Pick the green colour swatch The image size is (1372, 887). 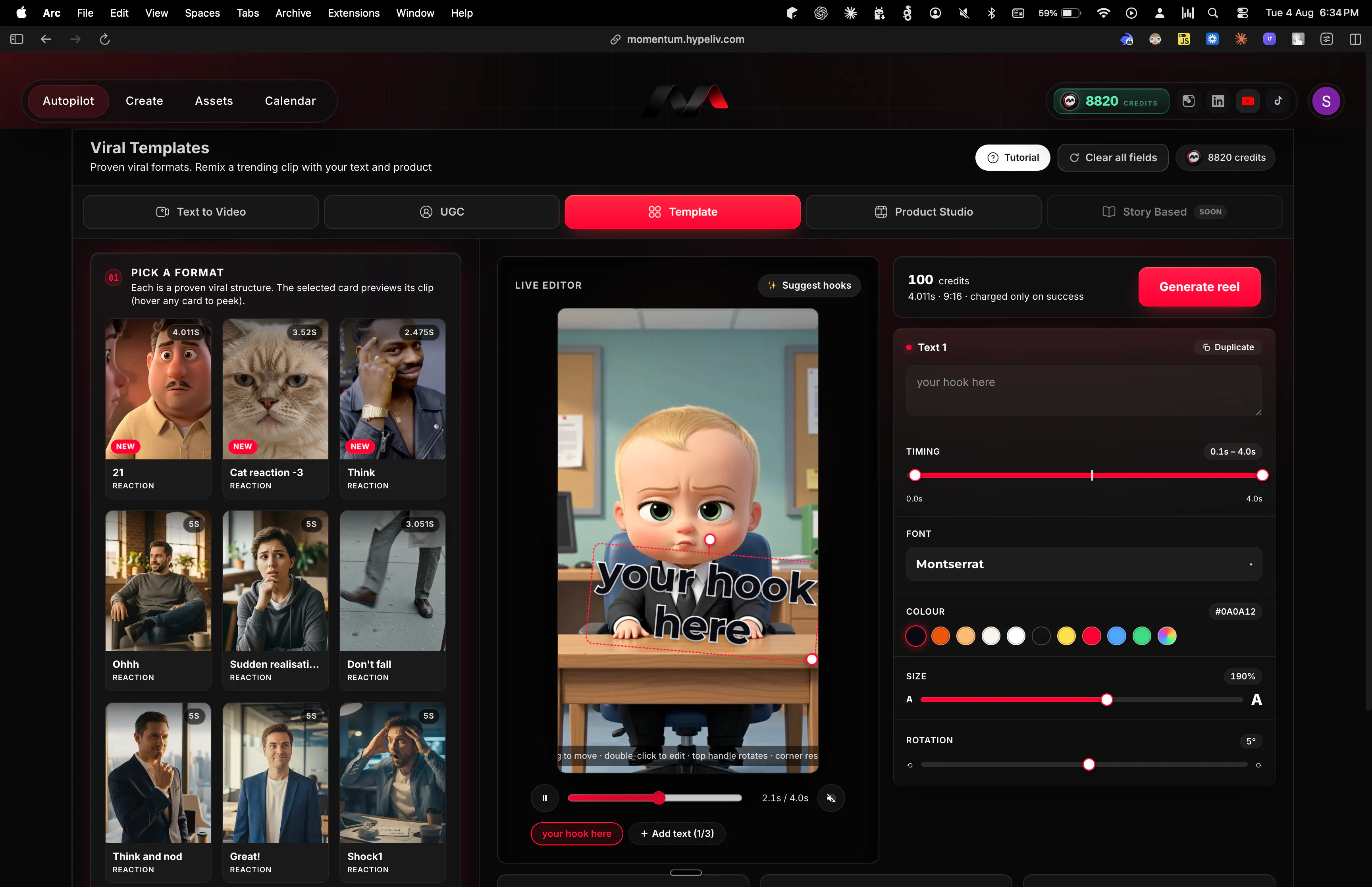click(1142, 636)
